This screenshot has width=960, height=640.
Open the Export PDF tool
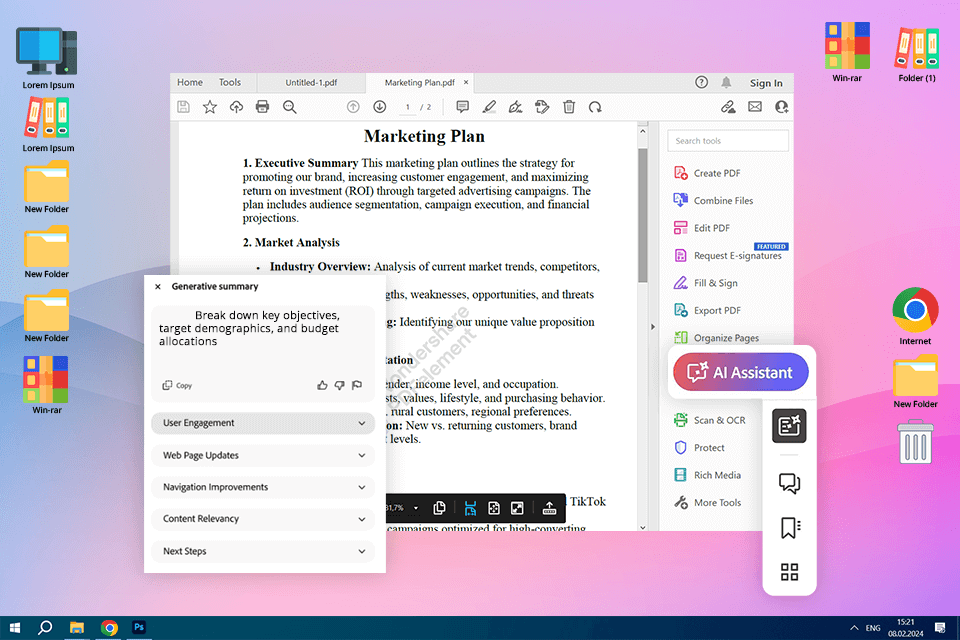point(707,311)
